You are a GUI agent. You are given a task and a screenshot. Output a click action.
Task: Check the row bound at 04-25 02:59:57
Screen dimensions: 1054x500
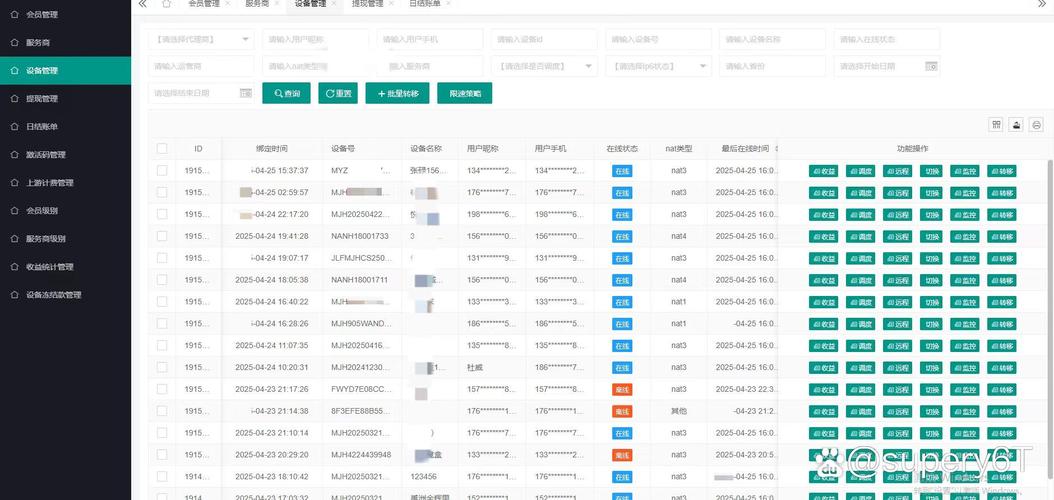162,192
